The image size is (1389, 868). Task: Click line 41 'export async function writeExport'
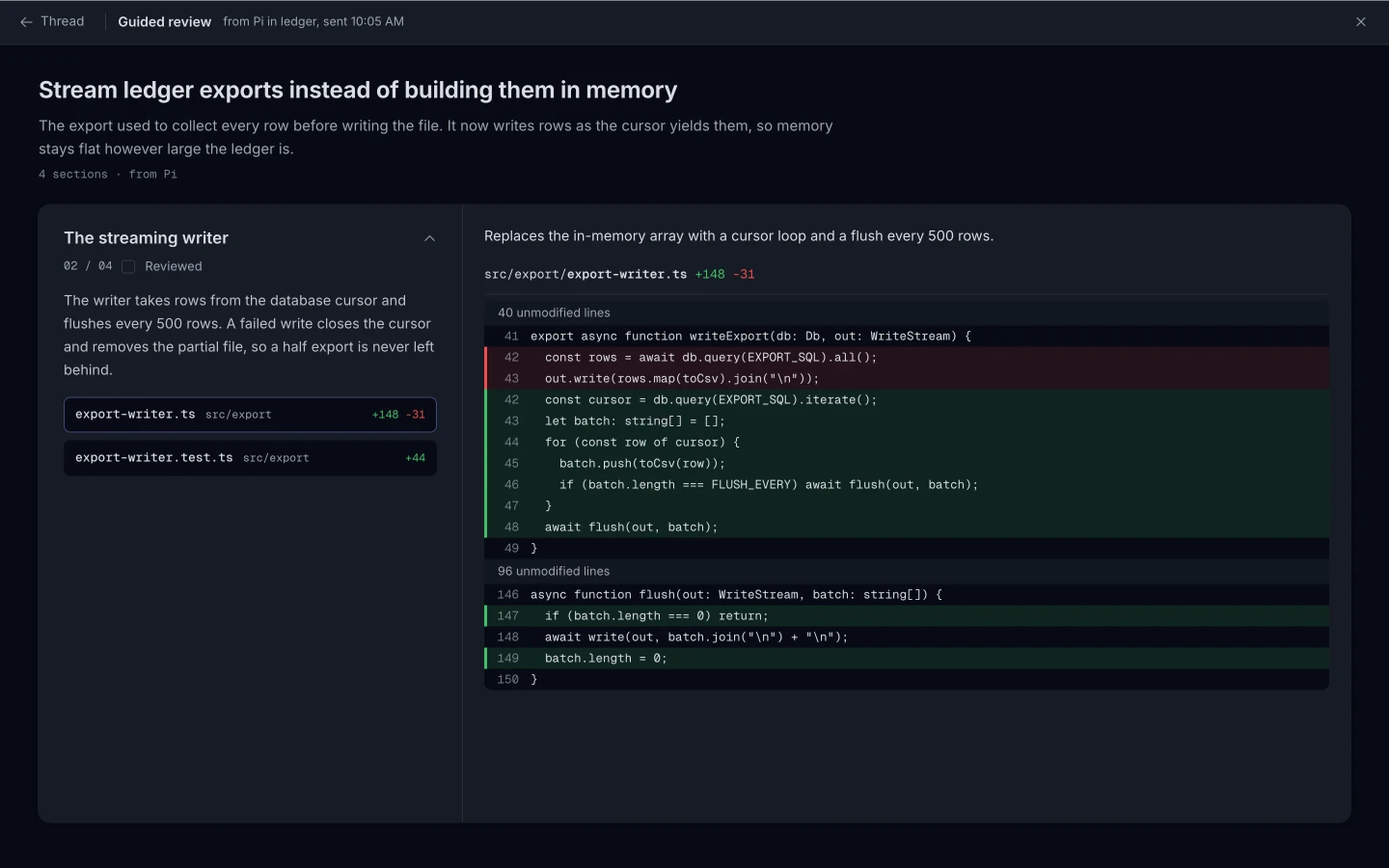point(907,336)
